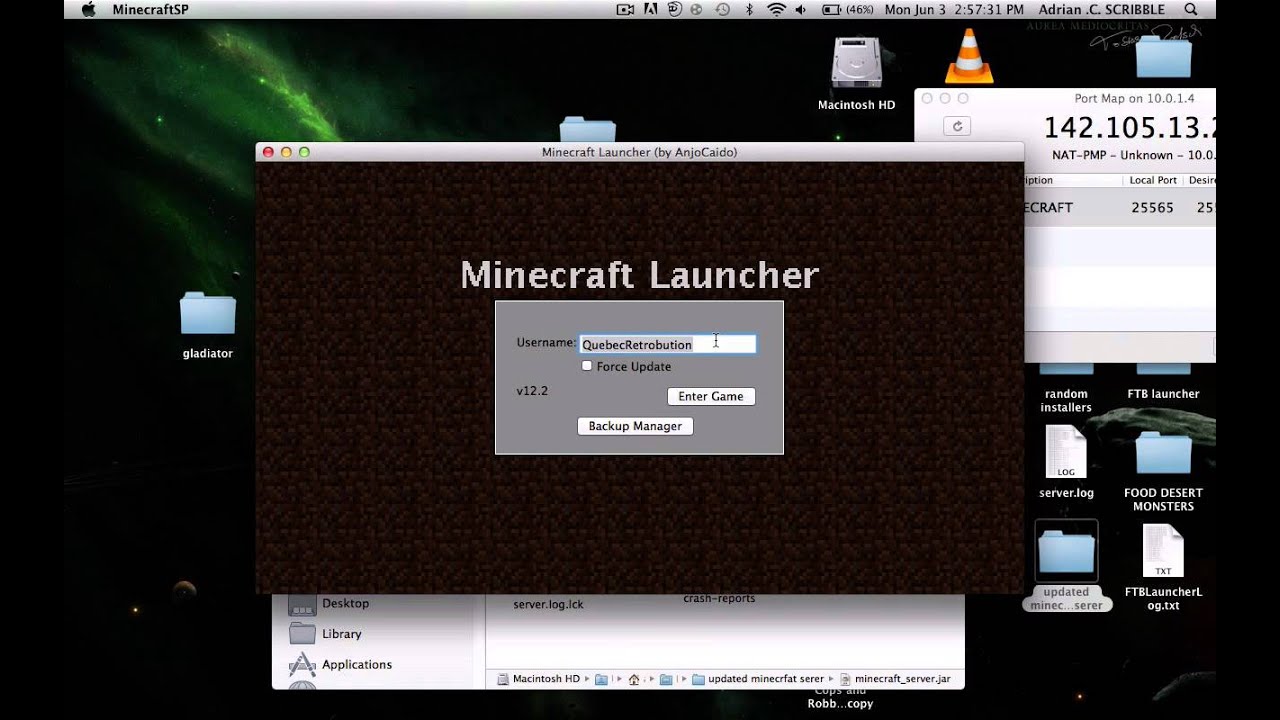Open Library in Finder sidebar
The width and height of the screenshot is (1280, 720).
(x=341, y=634)
